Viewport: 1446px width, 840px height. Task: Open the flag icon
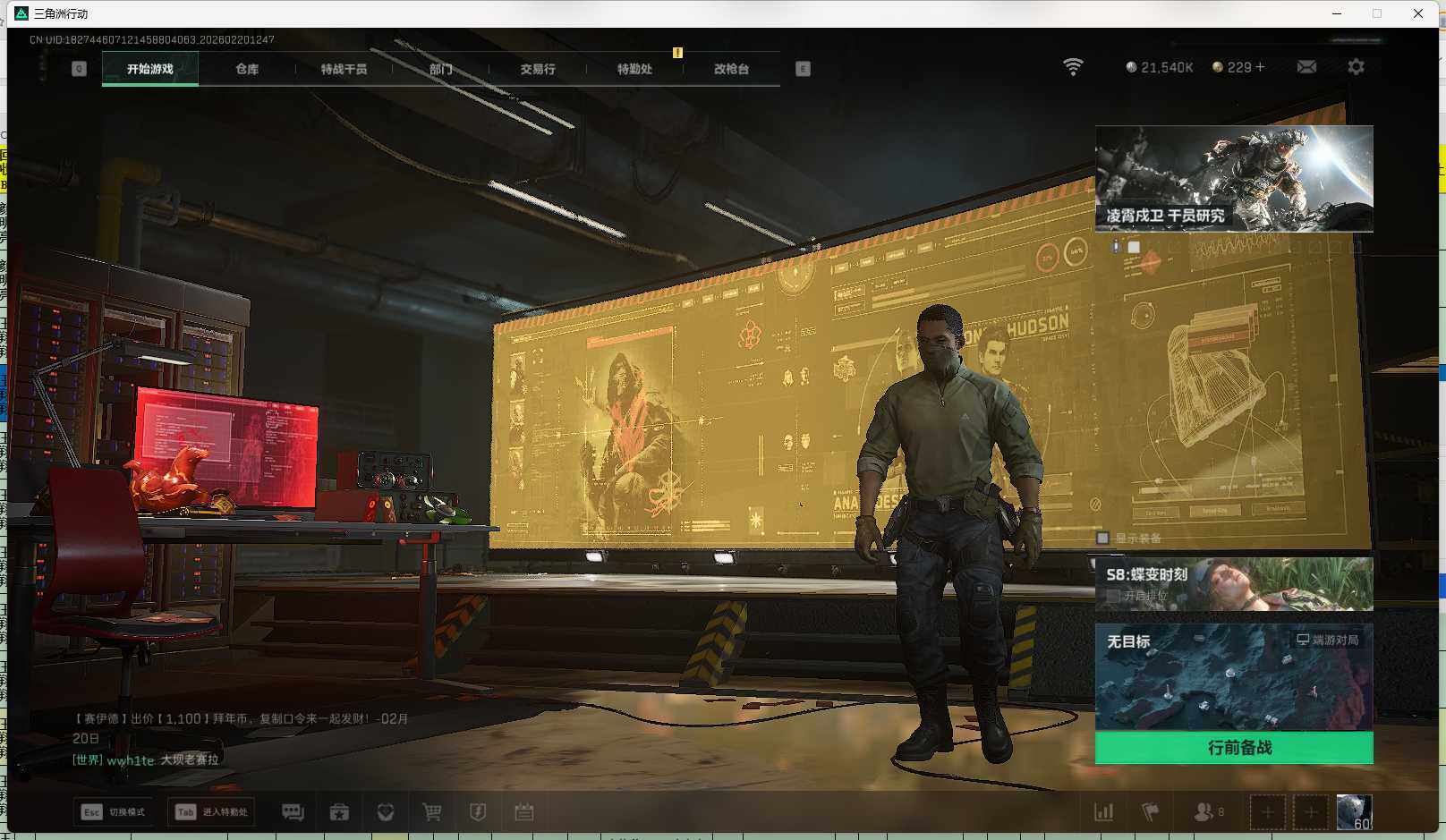(x=1151, y=812)
